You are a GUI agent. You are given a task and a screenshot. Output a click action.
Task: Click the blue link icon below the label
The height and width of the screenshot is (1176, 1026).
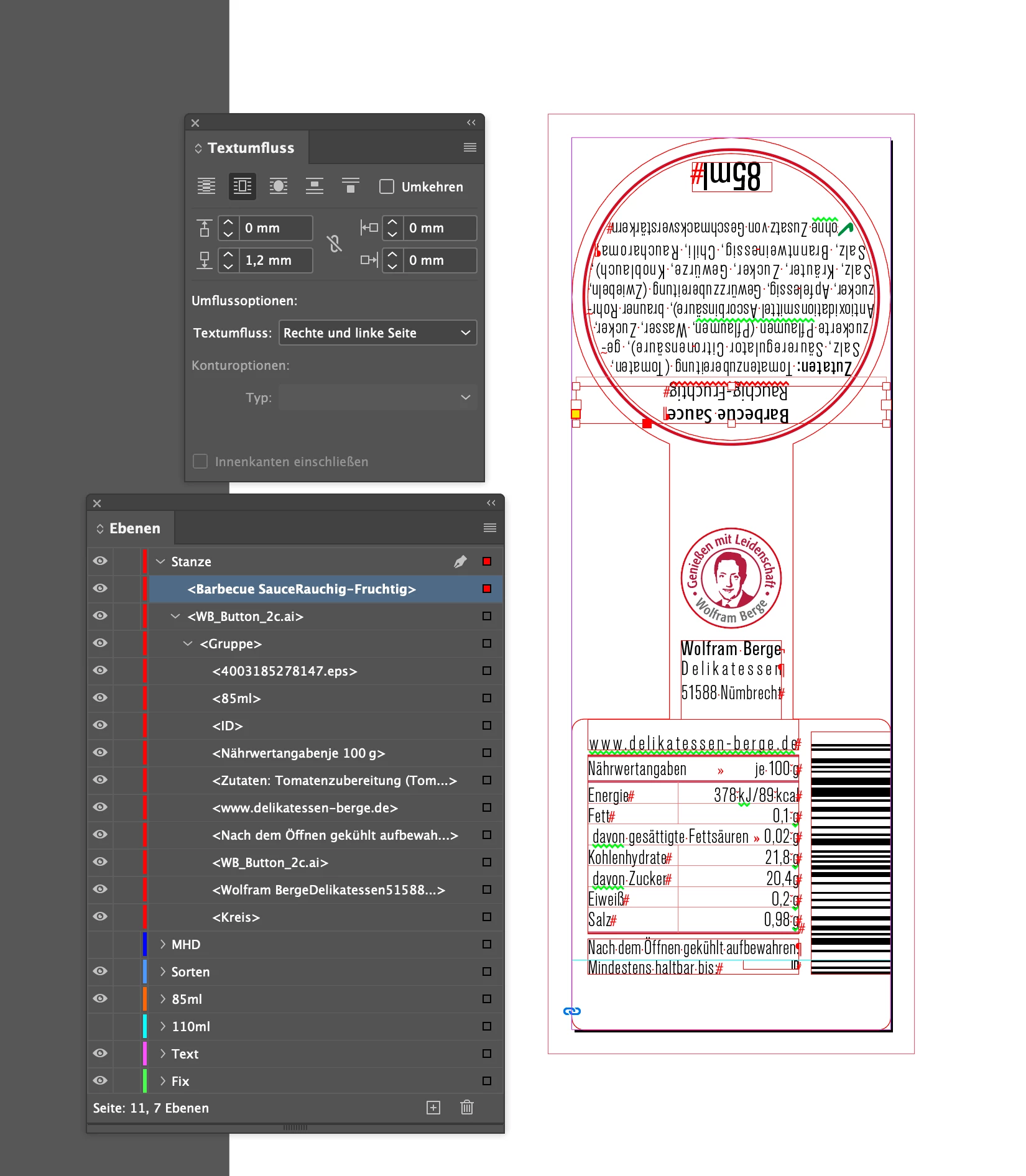pos(572,1011)
